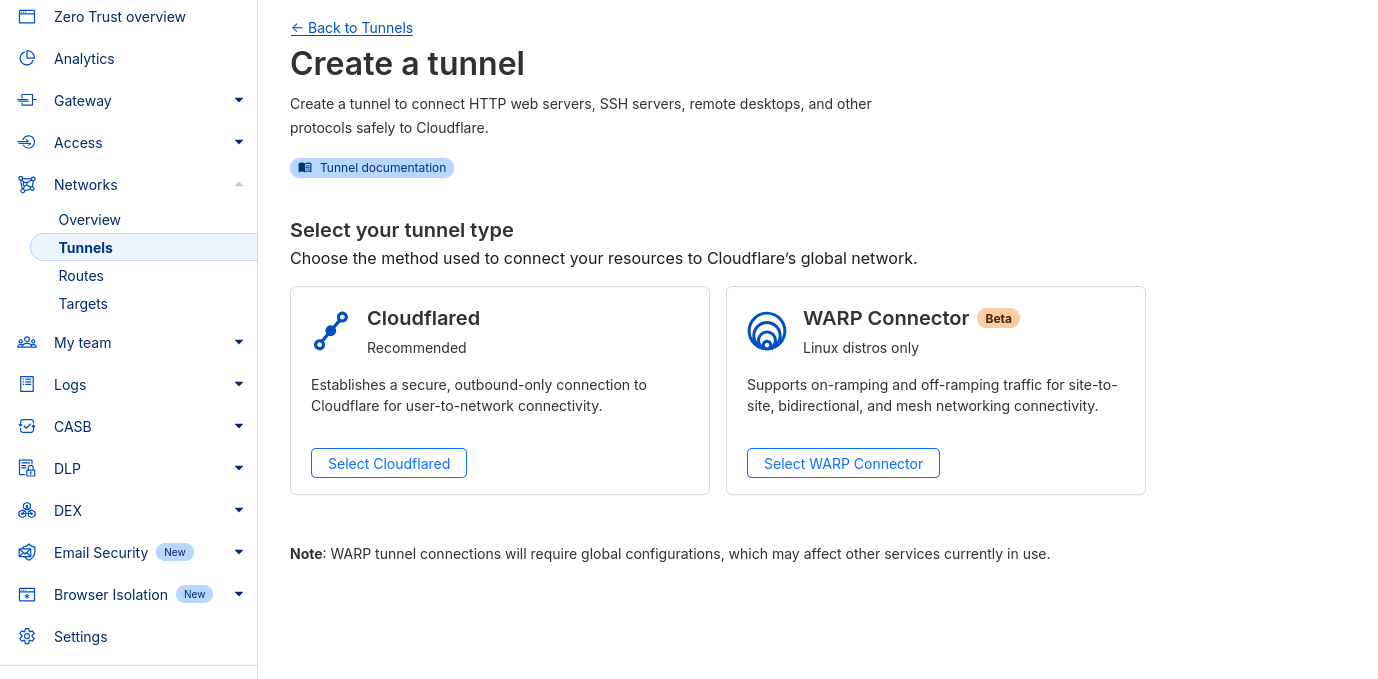Click the My team people icon
This screenshot has width=1378, height=679.
[27, 343]
